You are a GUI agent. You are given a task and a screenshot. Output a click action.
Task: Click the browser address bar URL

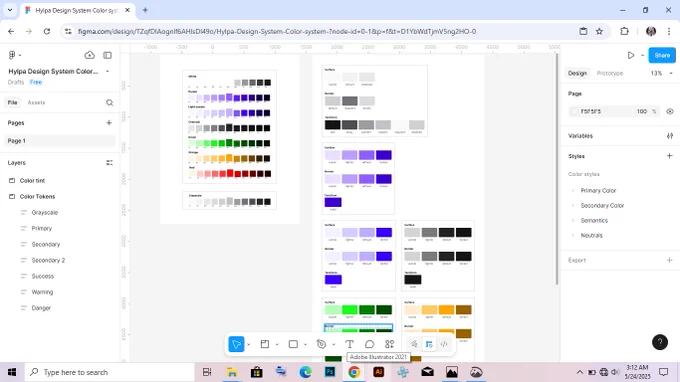277,31
